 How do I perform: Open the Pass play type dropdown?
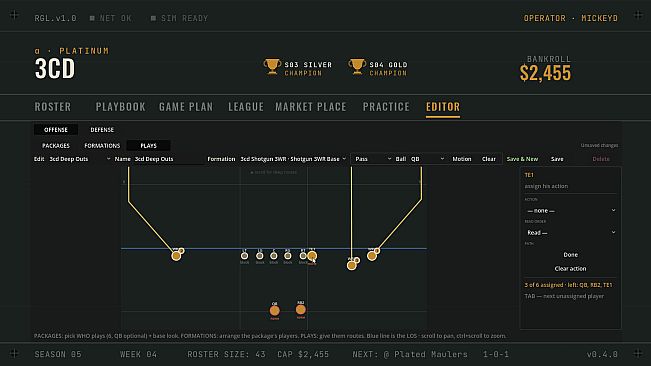coord(372,159)
